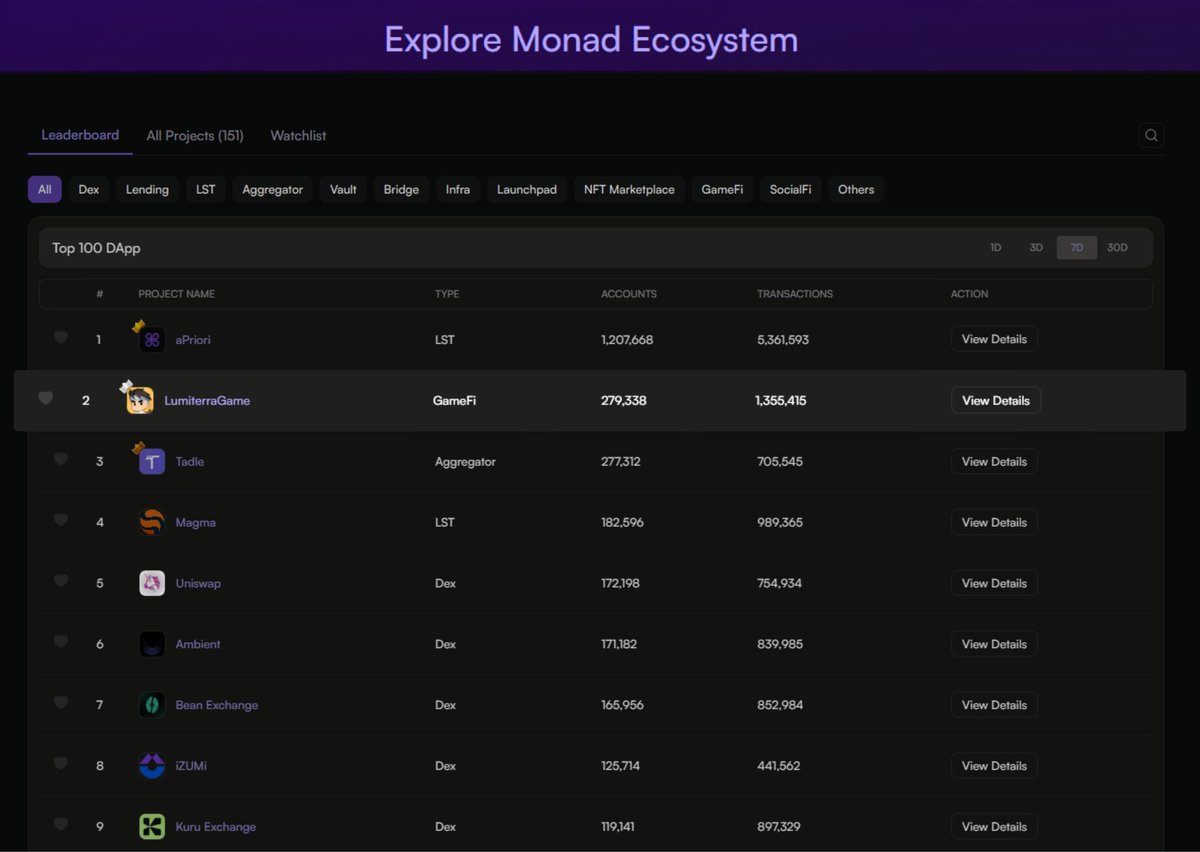
Task: Click the Ambient project logo
Action: [151, 644]
